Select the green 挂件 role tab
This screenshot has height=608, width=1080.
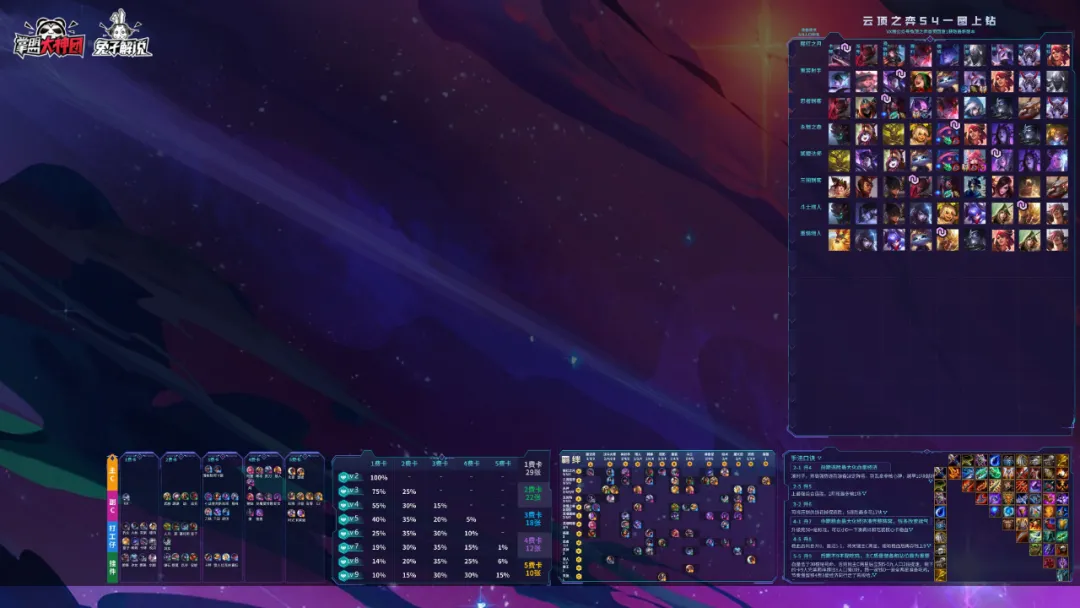click(x=112, y=567)
